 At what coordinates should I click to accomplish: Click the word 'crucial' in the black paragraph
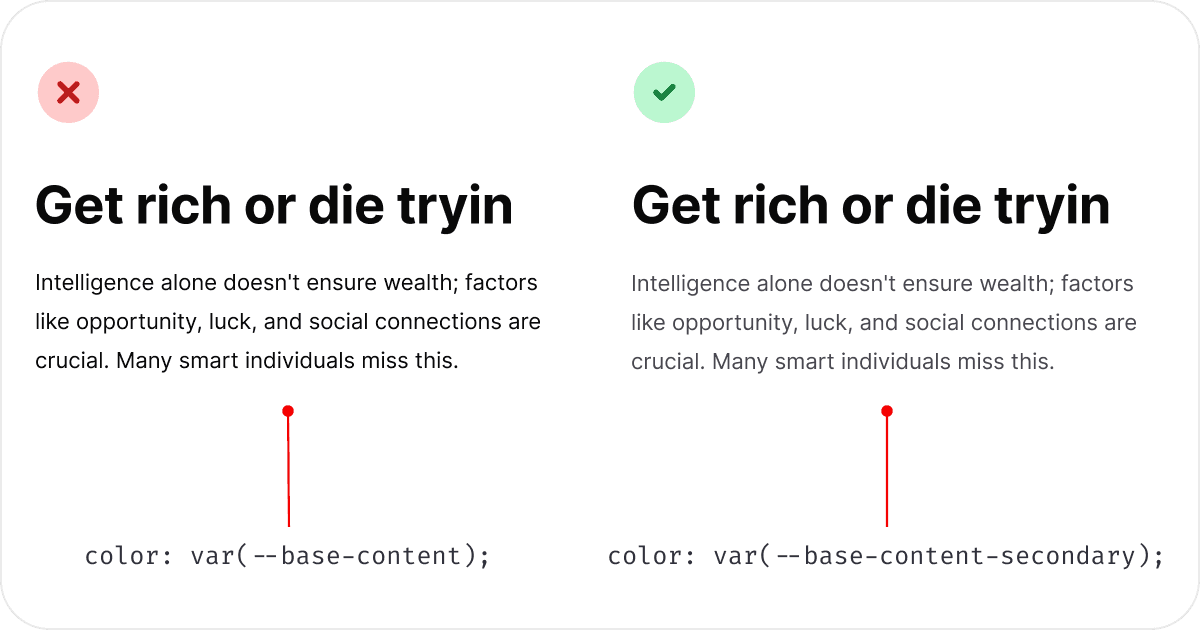click(x=70, y=361)
